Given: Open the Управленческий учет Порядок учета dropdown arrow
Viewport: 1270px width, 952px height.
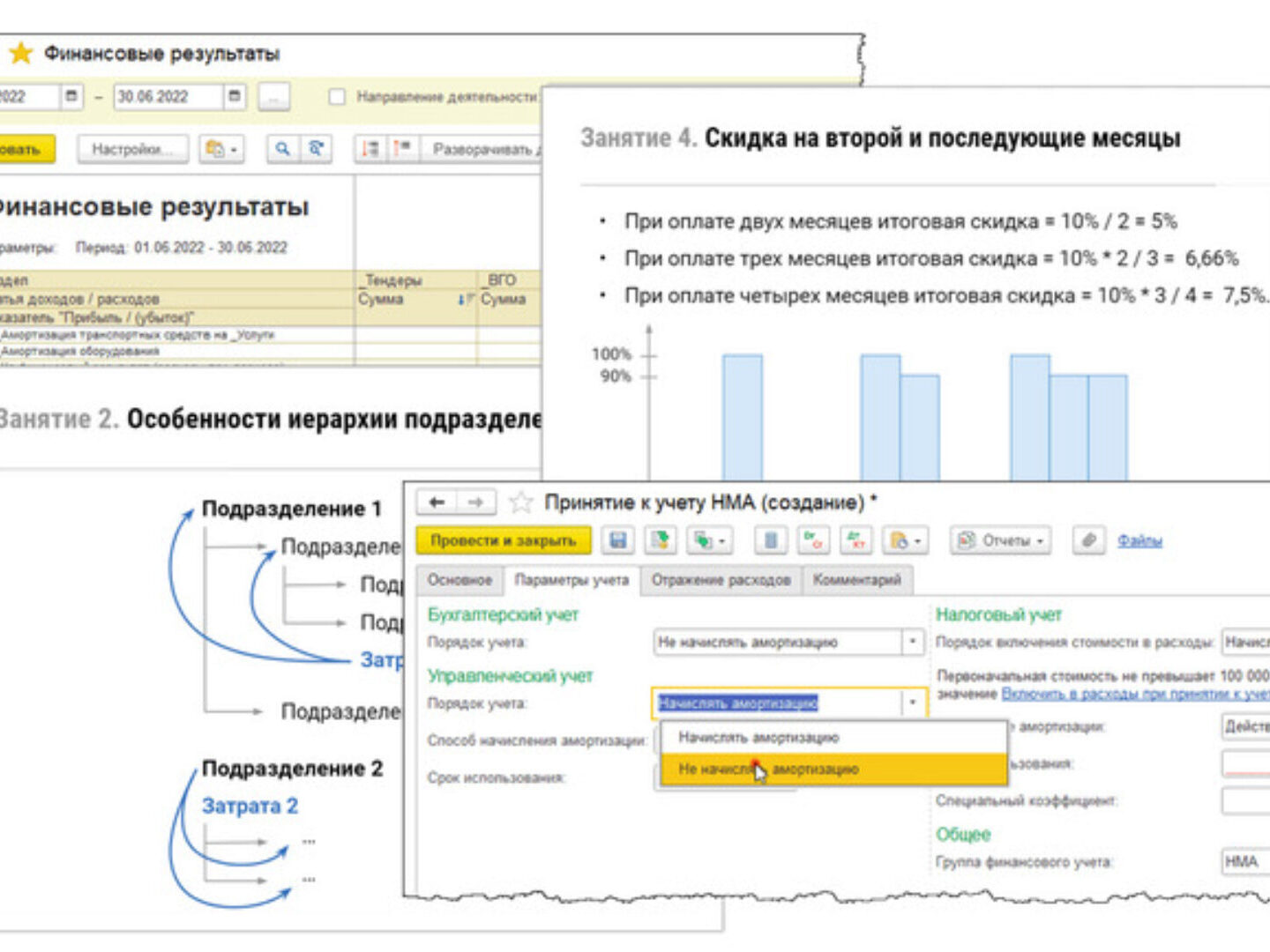Looking at the screenshot, I should coord(913,703).
